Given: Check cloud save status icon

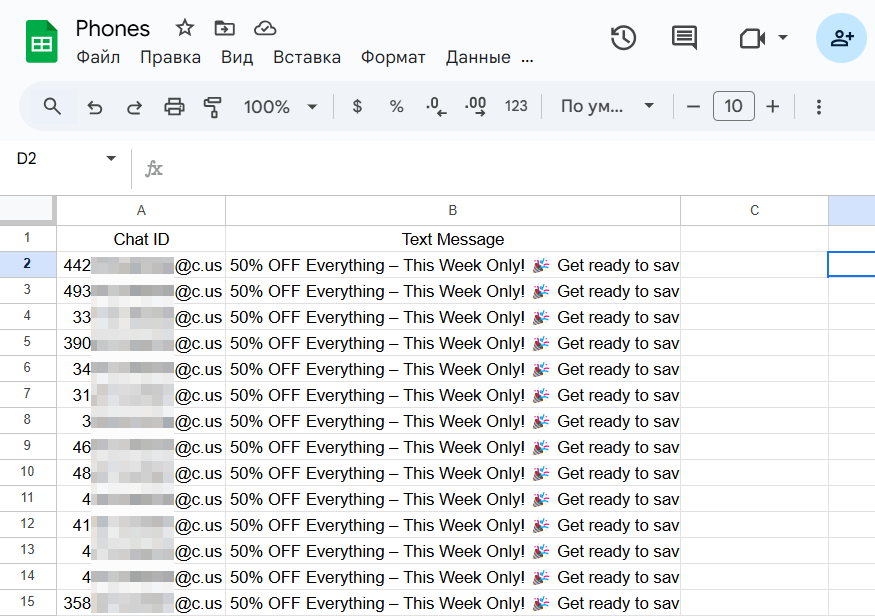Looking at the screenshot, I should (x=265, y=28).
